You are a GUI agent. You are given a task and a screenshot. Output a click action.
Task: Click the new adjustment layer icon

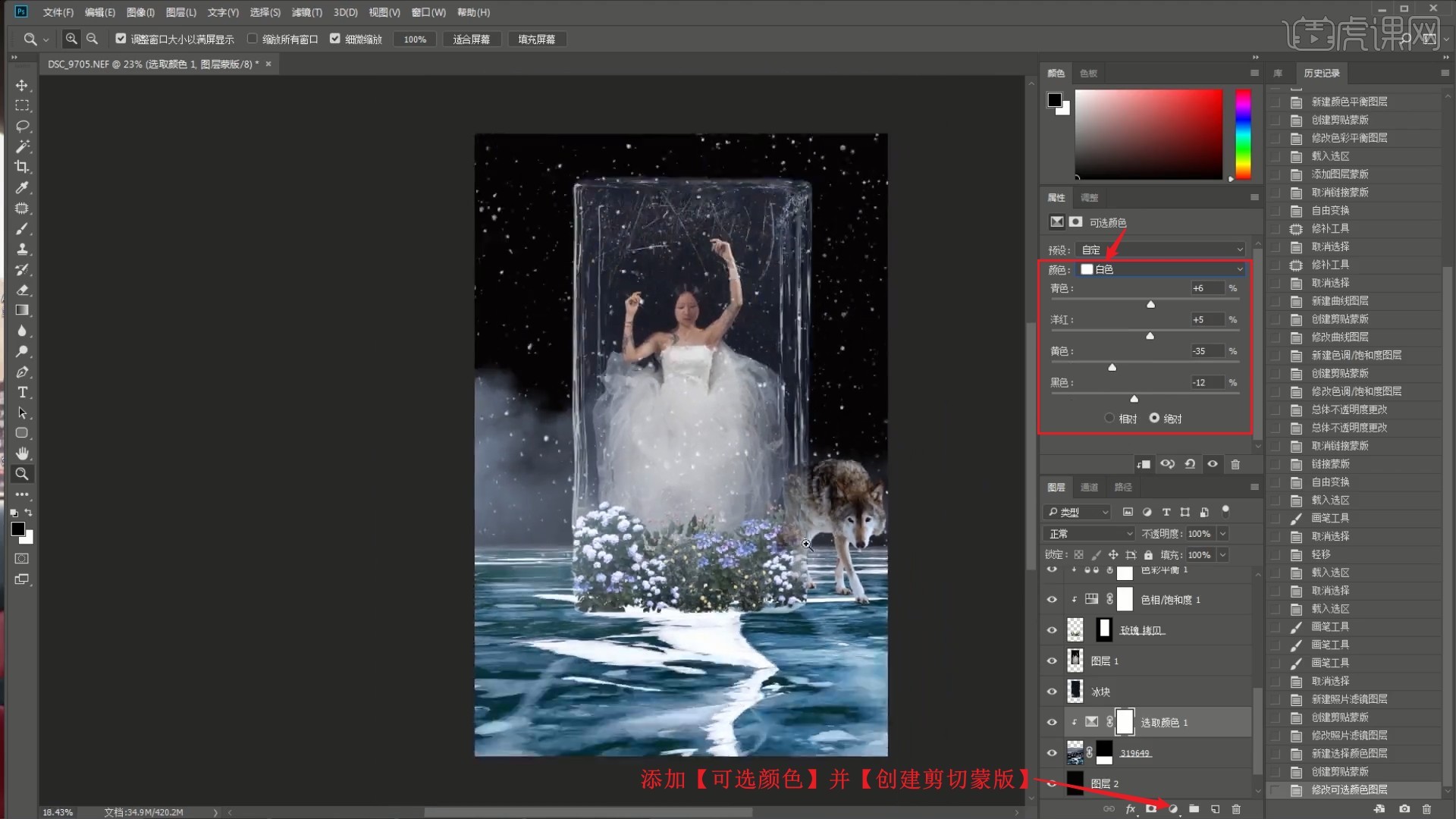coord(1172,809)
